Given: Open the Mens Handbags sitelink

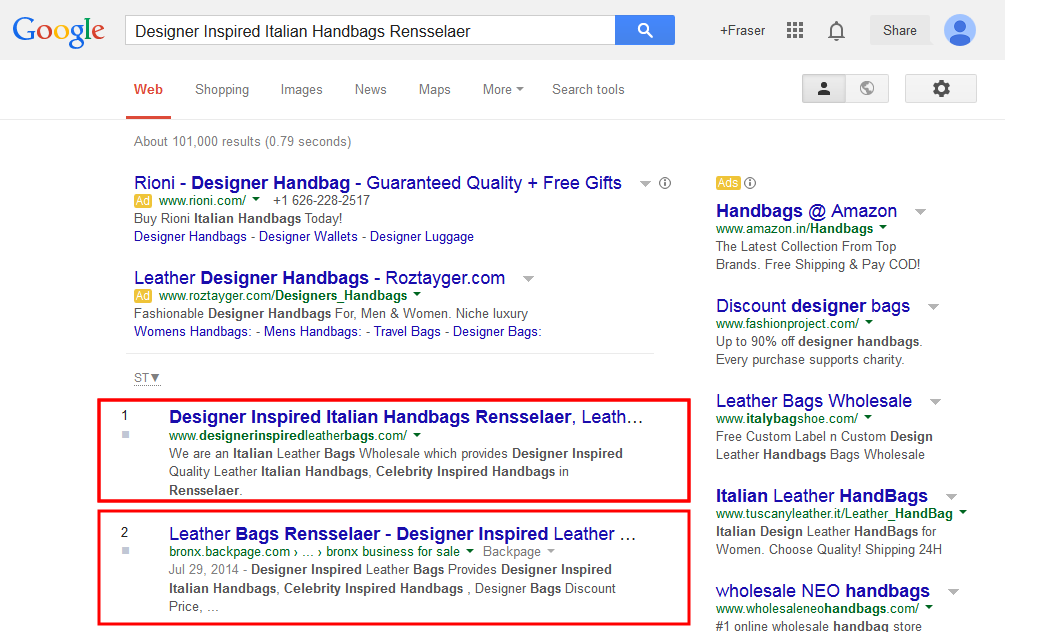Looking at the screenshot, I should click(x=312, y=332).
